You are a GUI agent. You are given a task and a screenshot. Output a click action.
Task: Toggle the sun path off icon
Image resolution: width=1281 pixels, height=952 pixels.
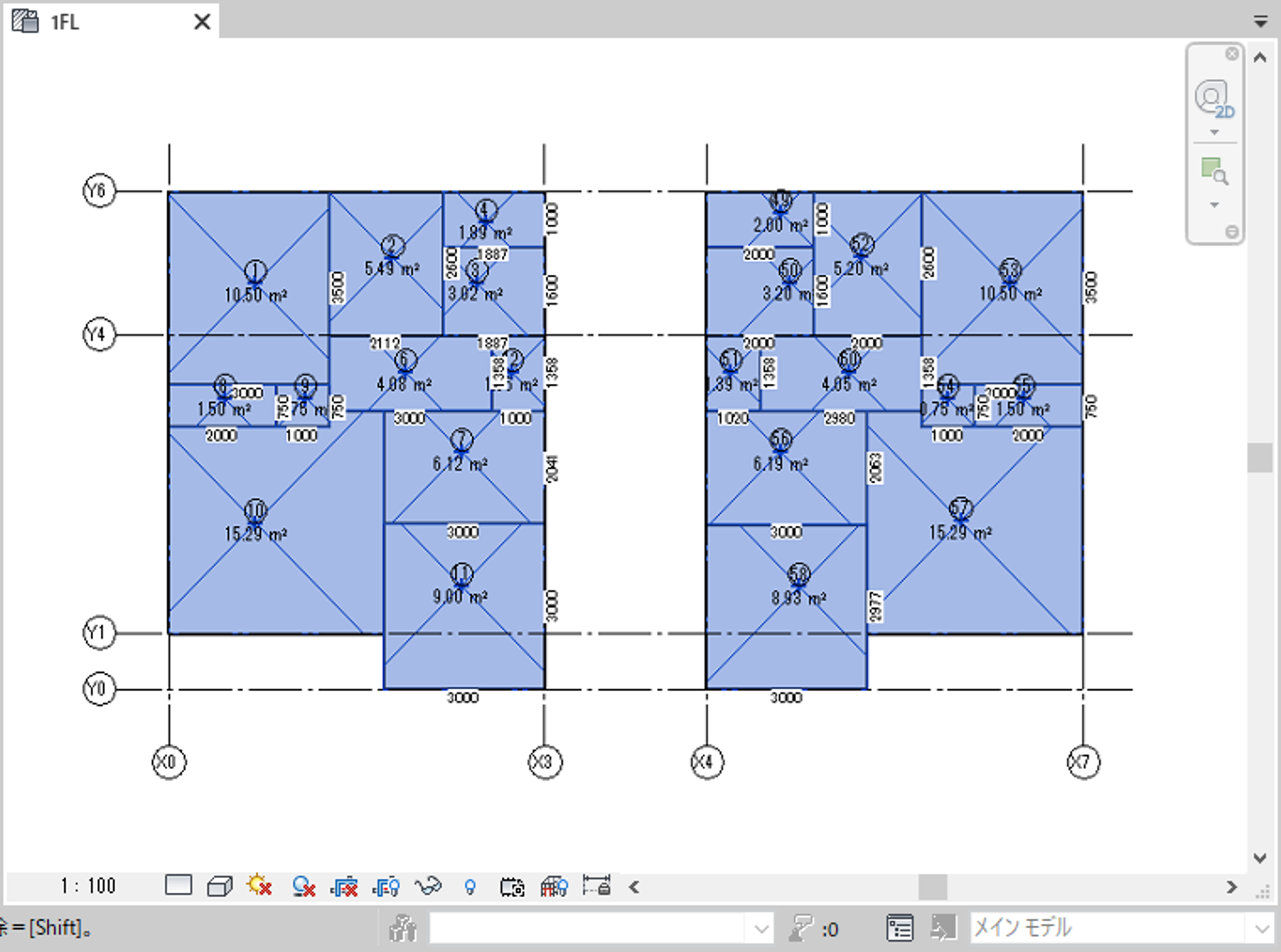click(260, 886)
